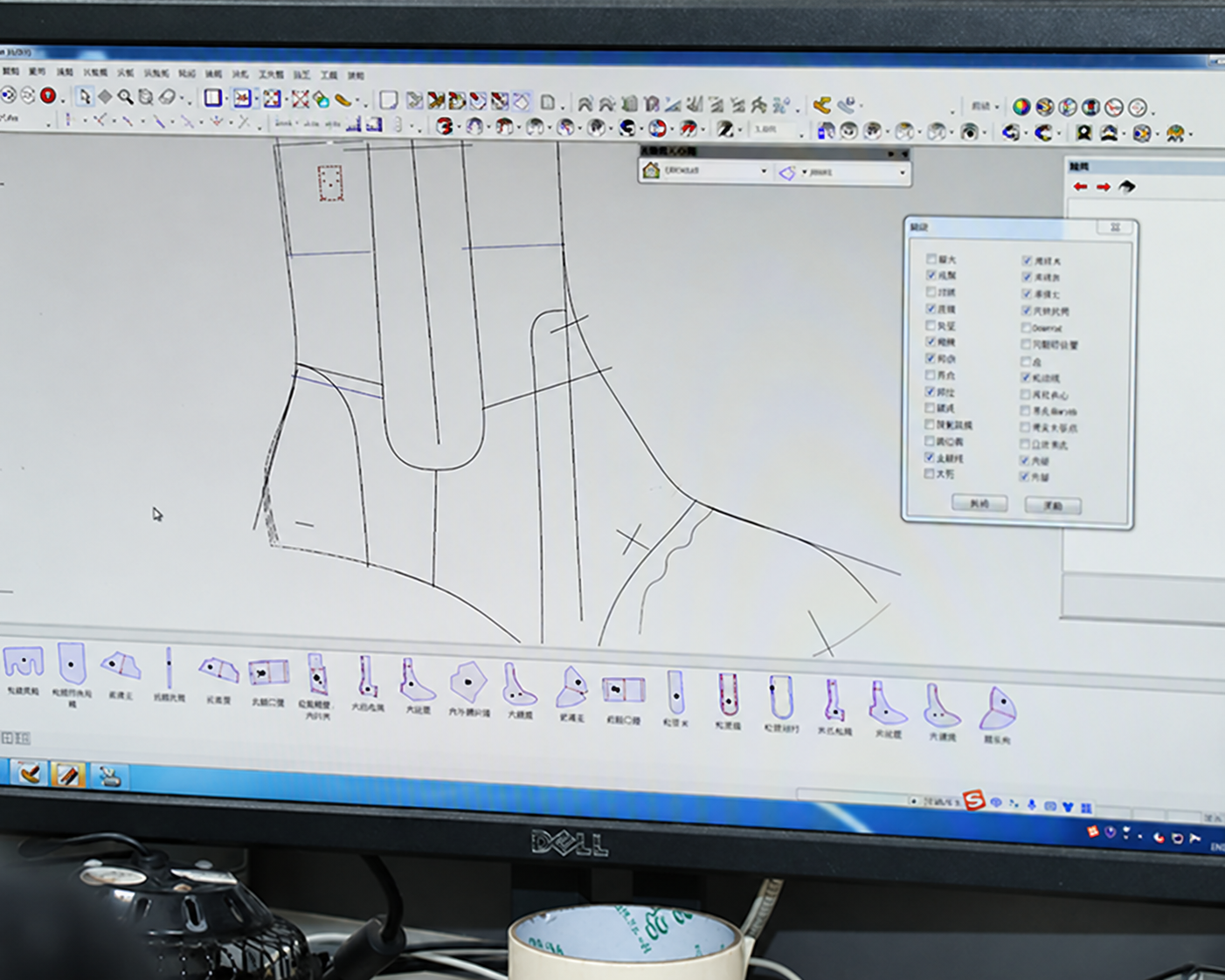Viewport: 1225px width, 980px height.
Task: Open the last menu on the menu bar
Action: (x=356, y=75)
